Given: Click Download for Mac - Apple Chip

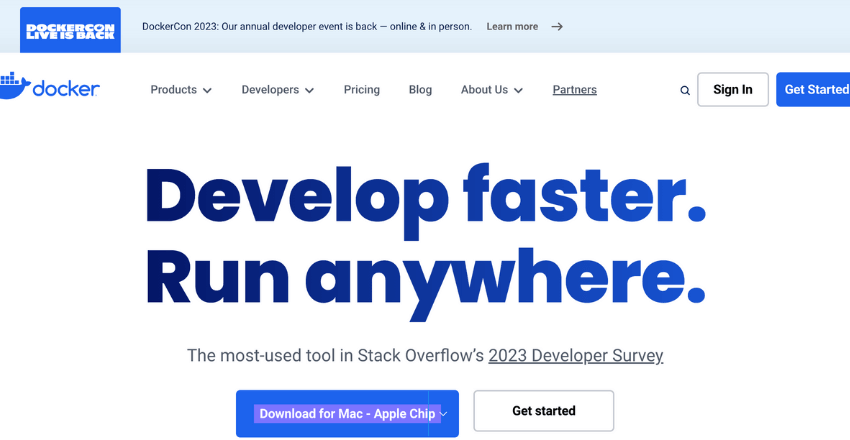Looking at the screenshot, I should tap(347, 414).
